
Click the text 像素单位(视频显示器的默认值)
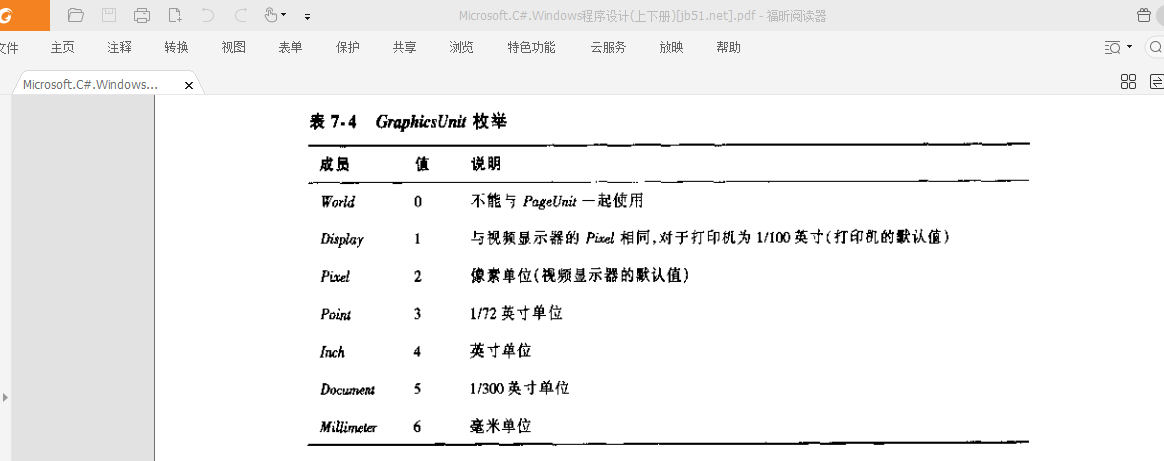coord(578,275)
